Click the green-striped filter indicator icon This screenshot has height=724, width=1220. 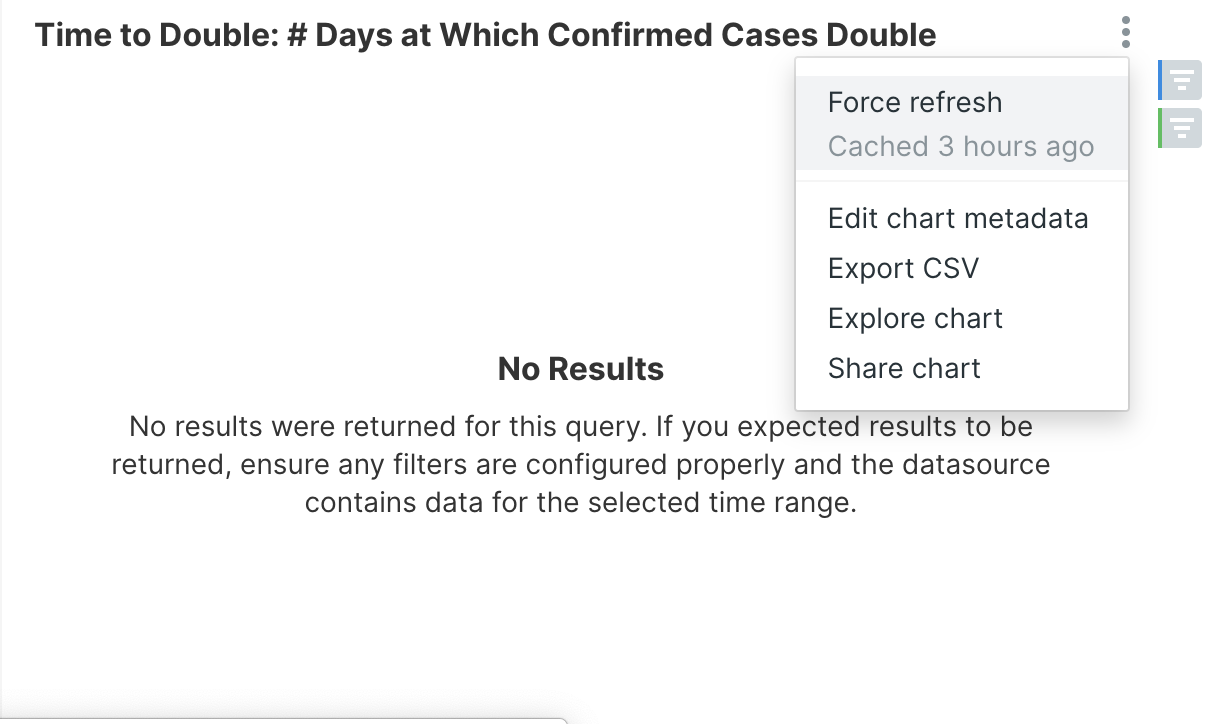tap(1183, 128)
